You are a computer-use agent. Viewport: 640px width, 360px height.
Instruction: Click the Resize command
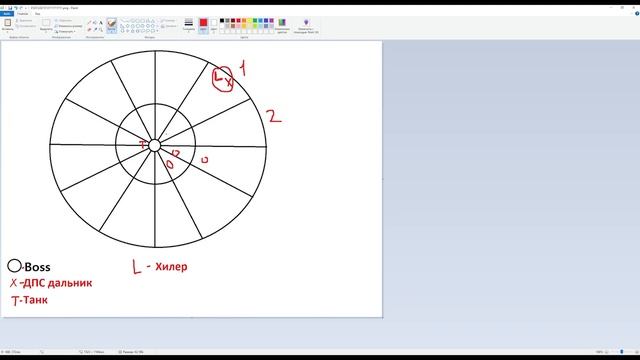69,26
